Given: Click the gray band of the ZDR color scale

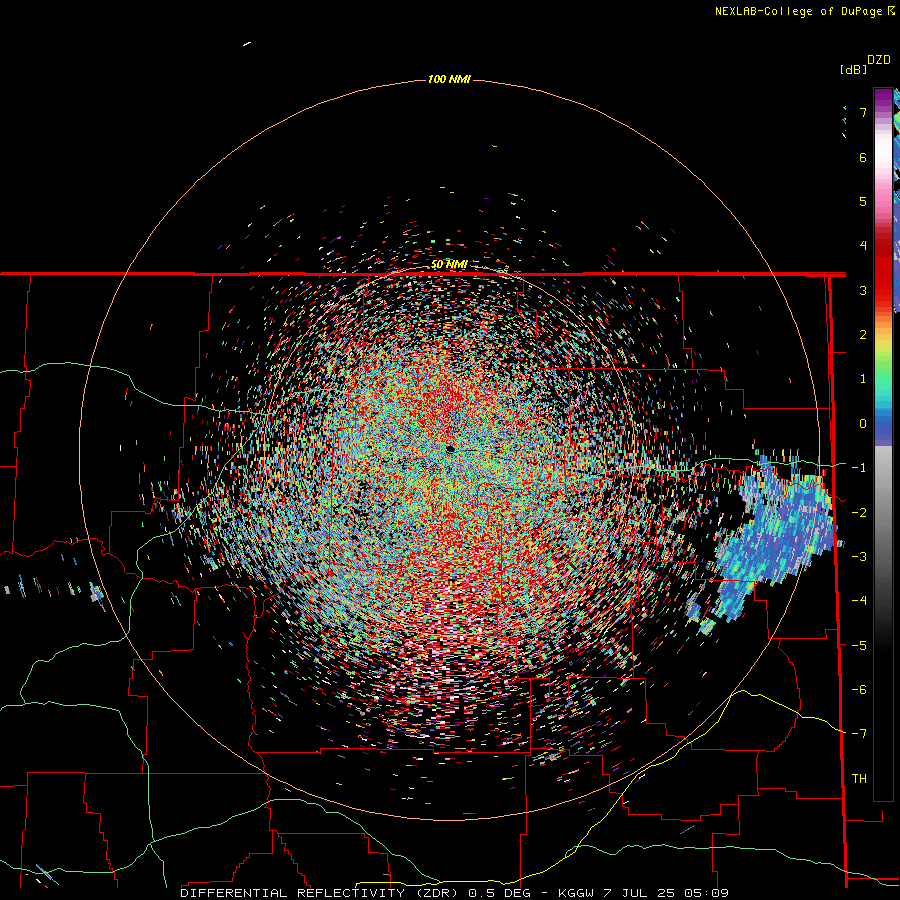Looking at the screenshot, I should point(883,494).
